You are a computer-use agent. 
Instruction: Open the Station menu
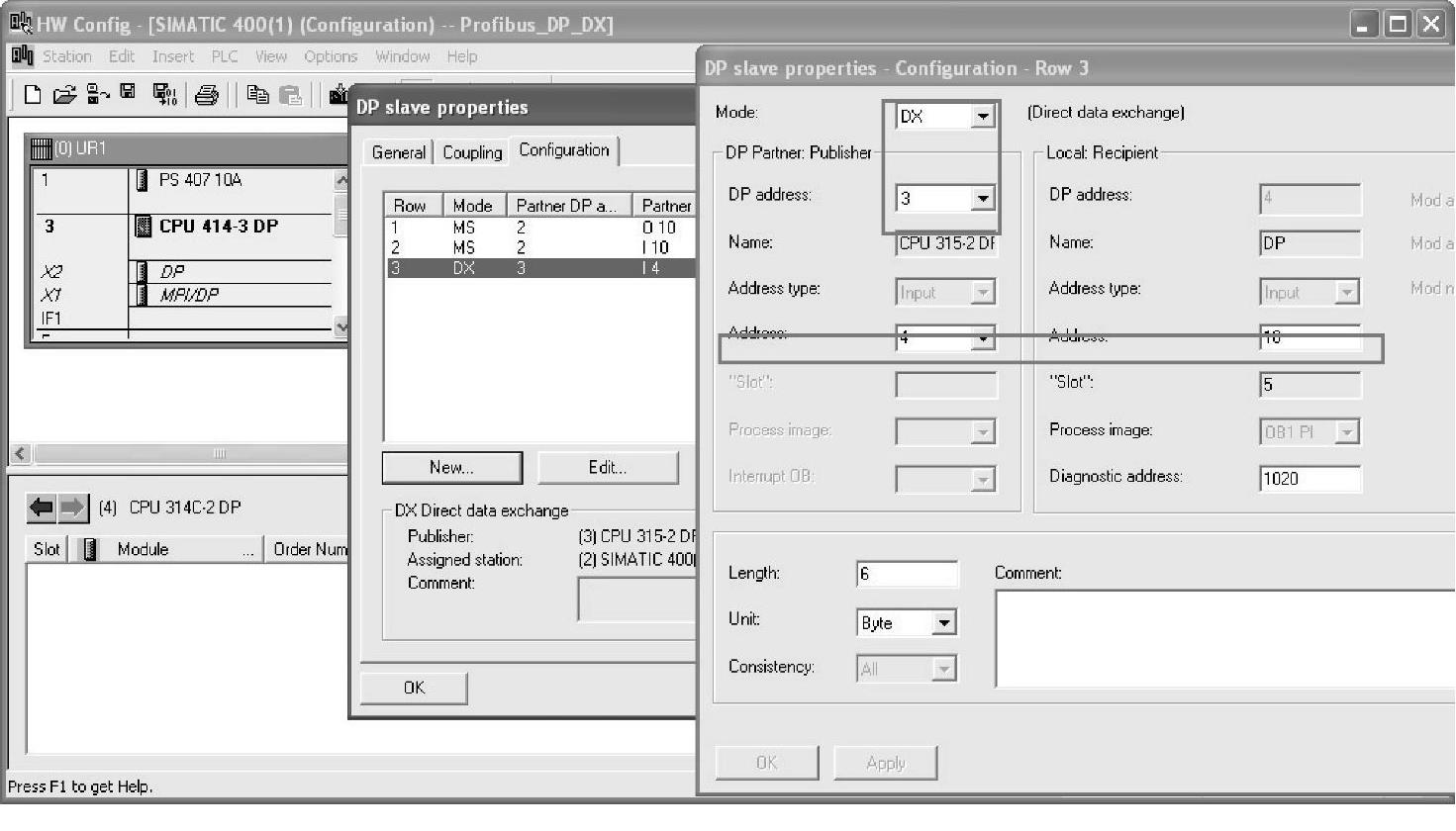click(x=66, y=56)
